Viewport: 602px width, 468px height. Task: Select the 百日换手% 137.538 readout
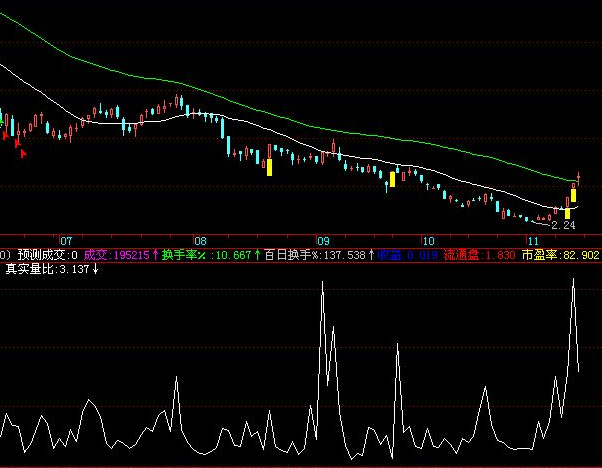315,255
